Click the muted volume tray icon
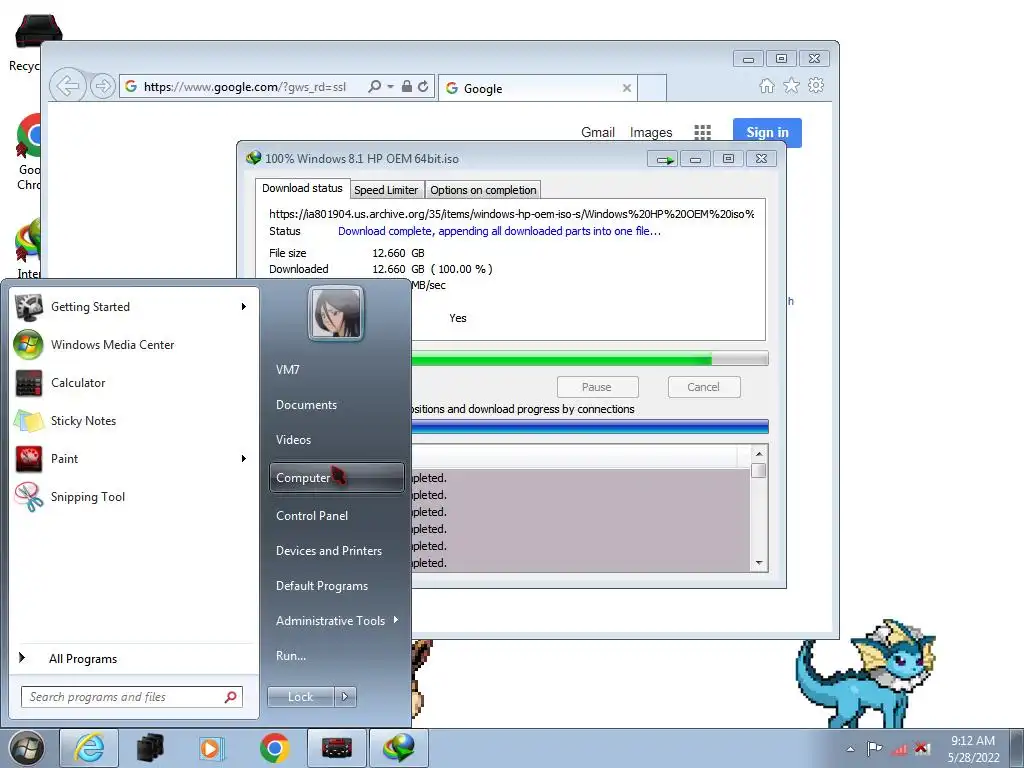1024x768 pixels. pos(922,748)
